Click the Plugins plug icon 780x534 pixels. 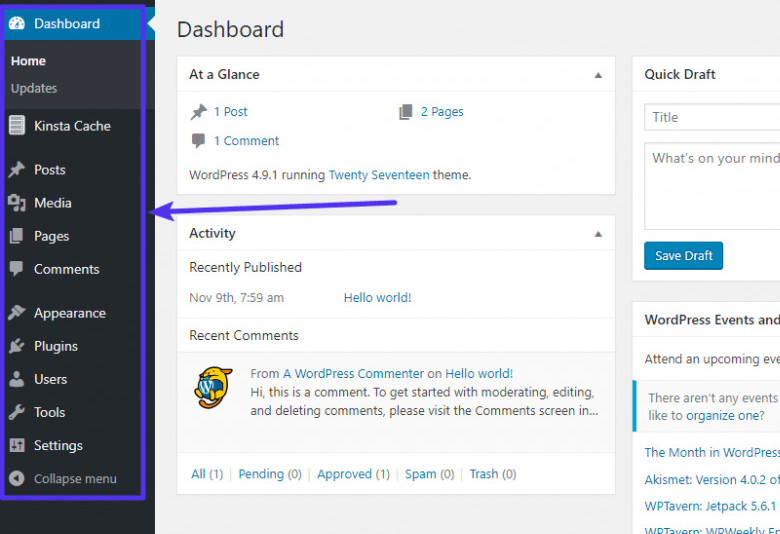(16, 346)
